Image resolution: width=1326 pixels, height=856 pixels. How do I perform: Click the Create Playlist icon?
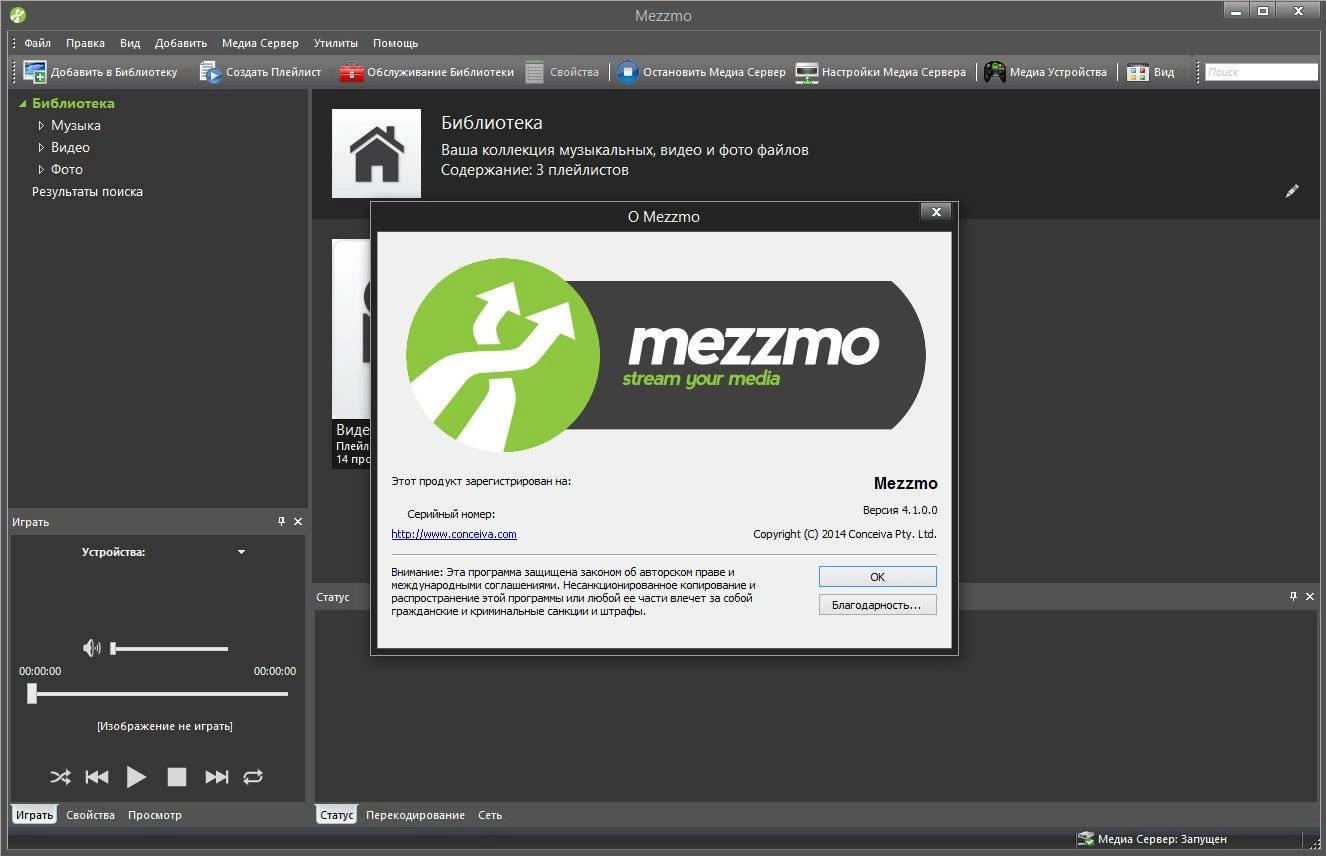[x=210, y=72]
